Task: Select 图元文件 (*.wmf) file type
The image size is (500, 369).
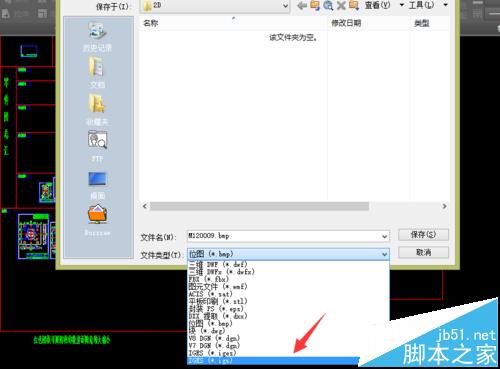Action: 288,287
